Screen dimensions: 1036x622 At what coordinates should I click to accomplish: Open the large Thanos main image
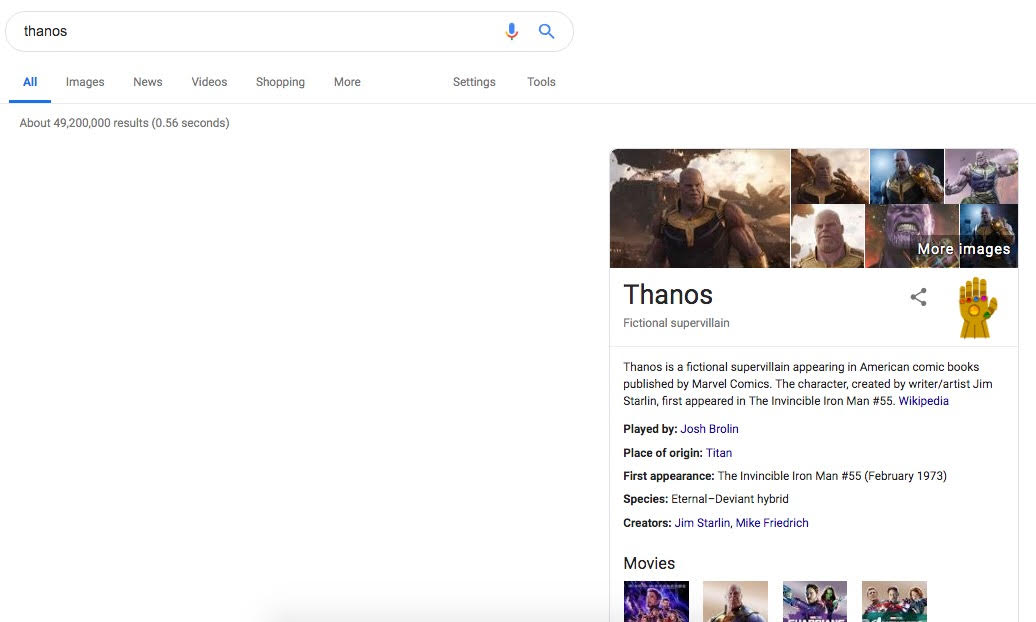click(700, 208)
